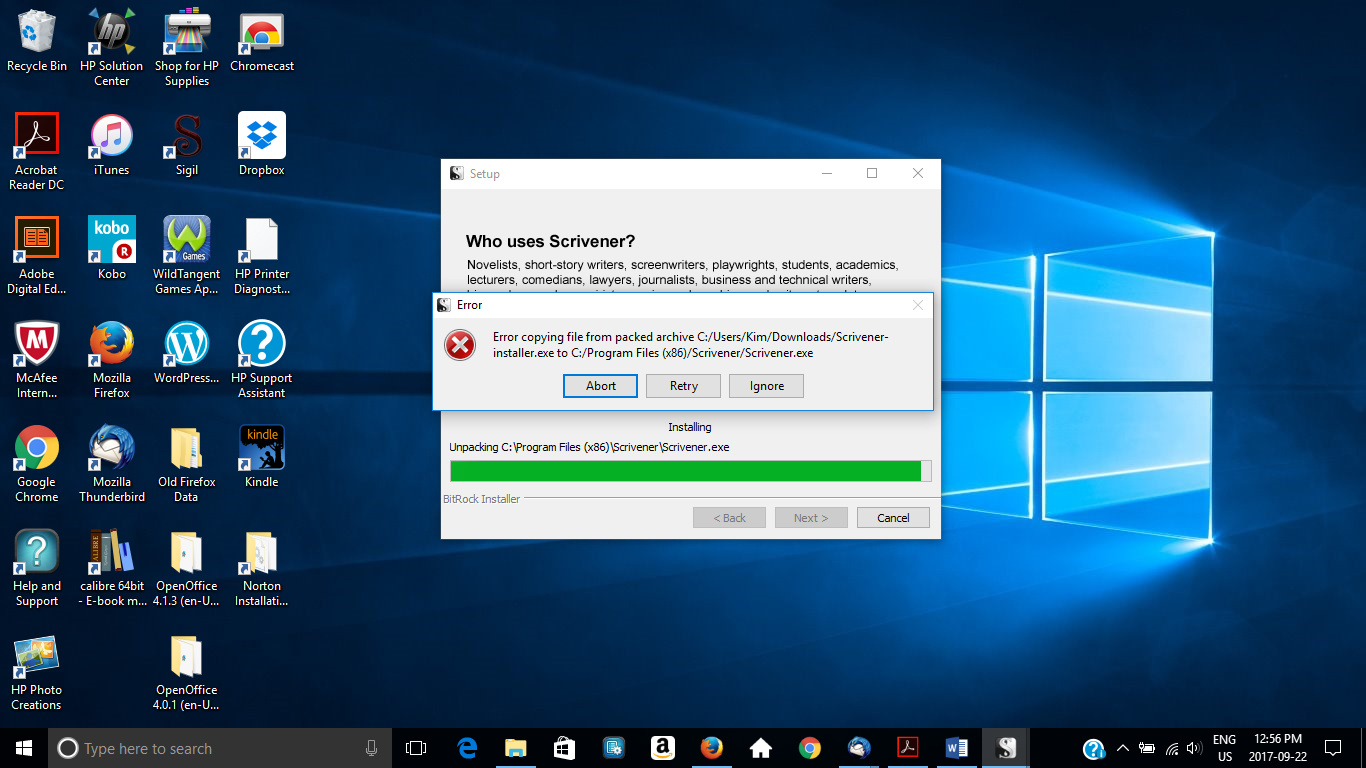Screen dimensions: 1366x768
Task: Select Adobe Digital Editions desktop icon
Action: tap(37, 256)
